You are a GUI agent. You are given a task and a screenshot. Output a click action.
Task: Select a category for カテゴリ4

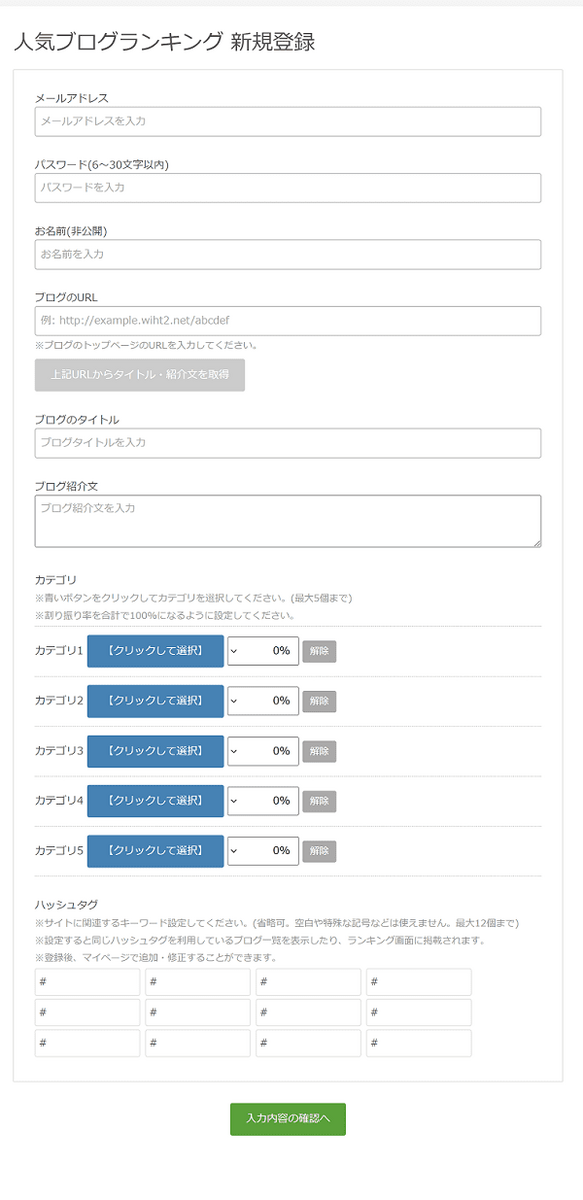point(155,801)
